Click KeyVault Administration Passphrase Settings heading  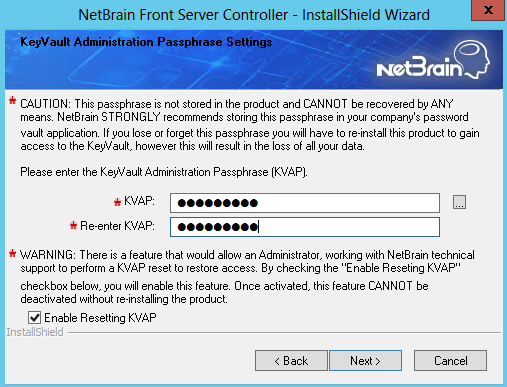(146, 42)
